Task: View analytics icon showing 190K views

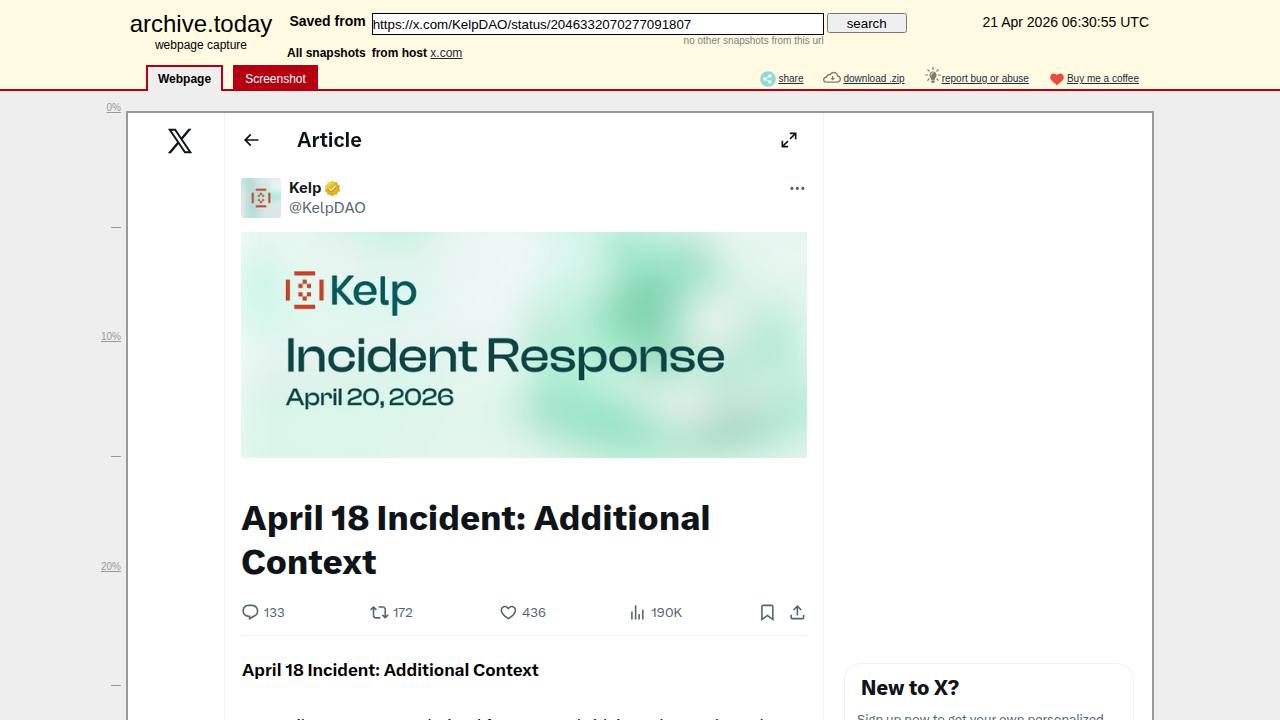Action: [x=637, y=612]
